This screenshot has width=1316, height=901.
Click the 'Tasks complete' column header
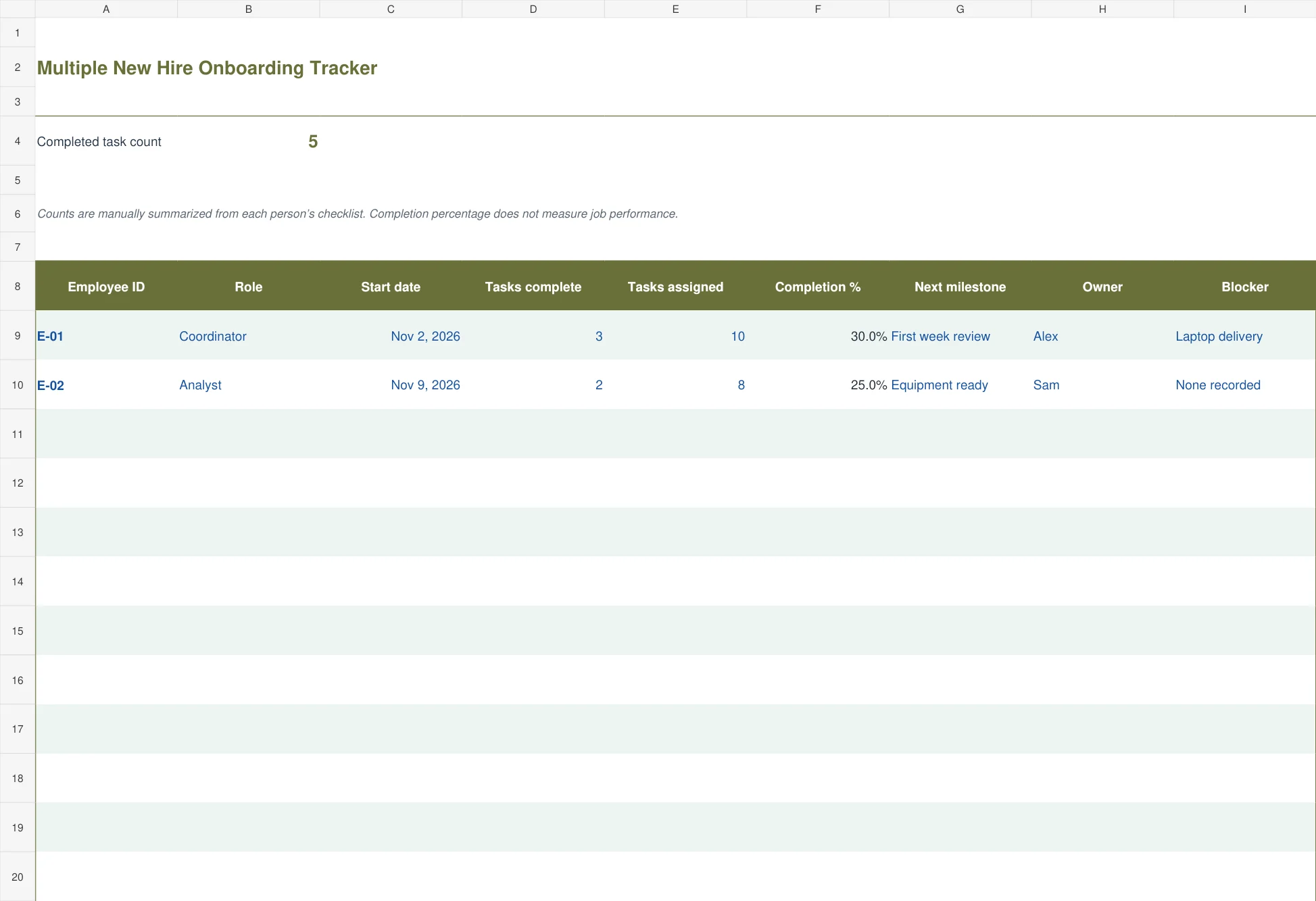point(533,286)
